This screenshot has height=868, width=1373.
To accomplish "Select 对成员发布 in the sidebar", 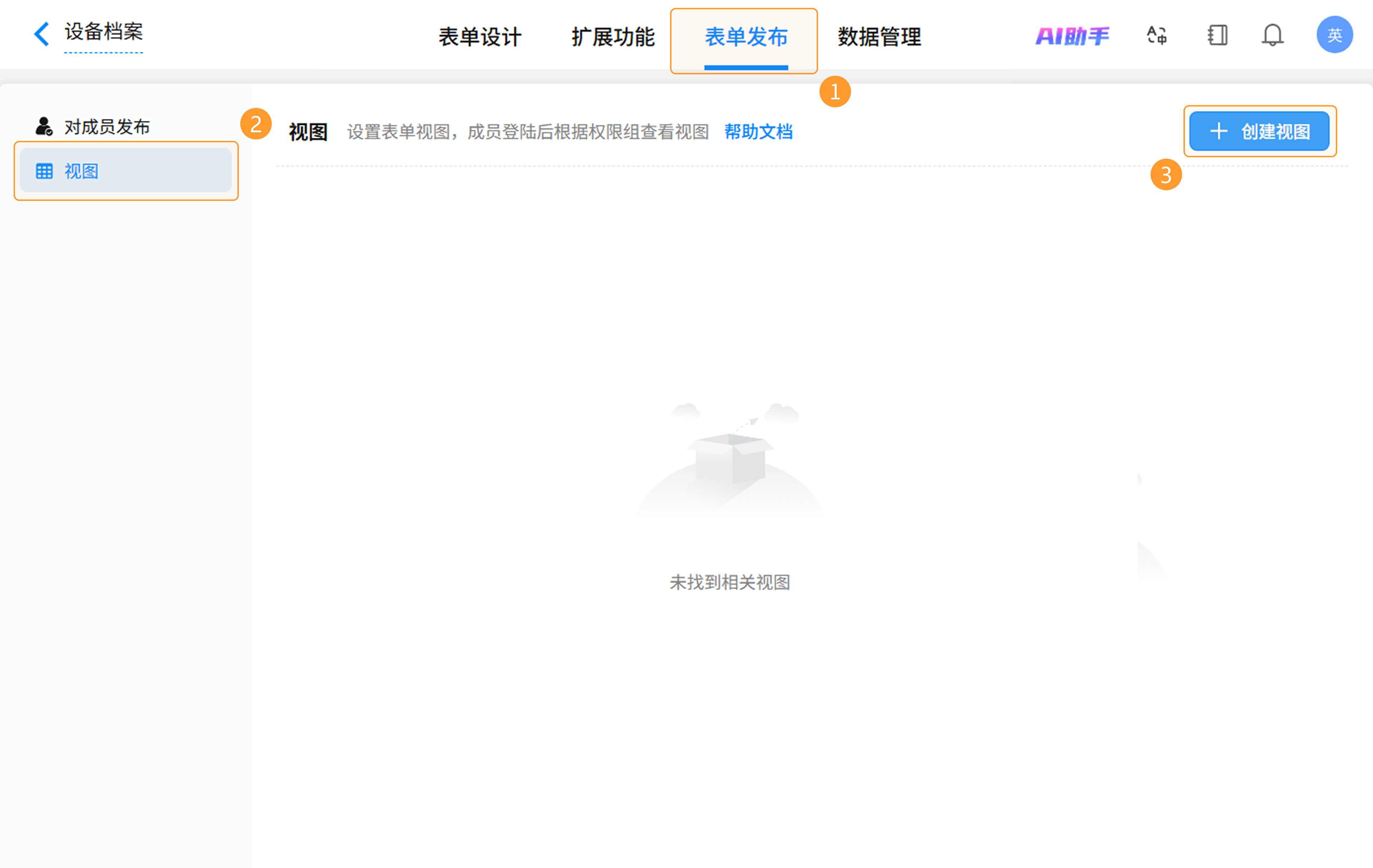I will [107, 127].
